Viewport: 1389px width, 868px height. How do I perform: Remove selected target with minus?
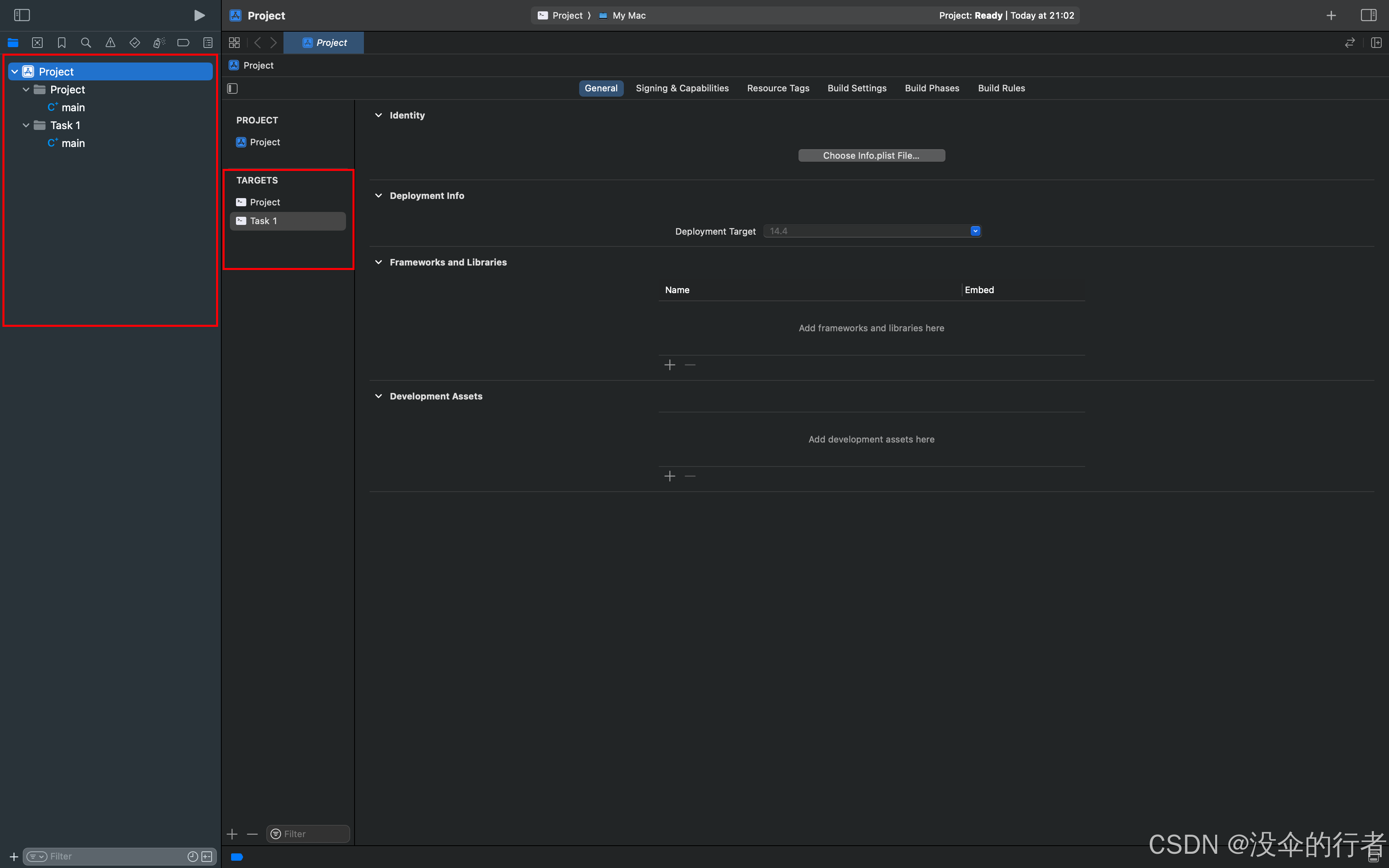click(253, 834)
